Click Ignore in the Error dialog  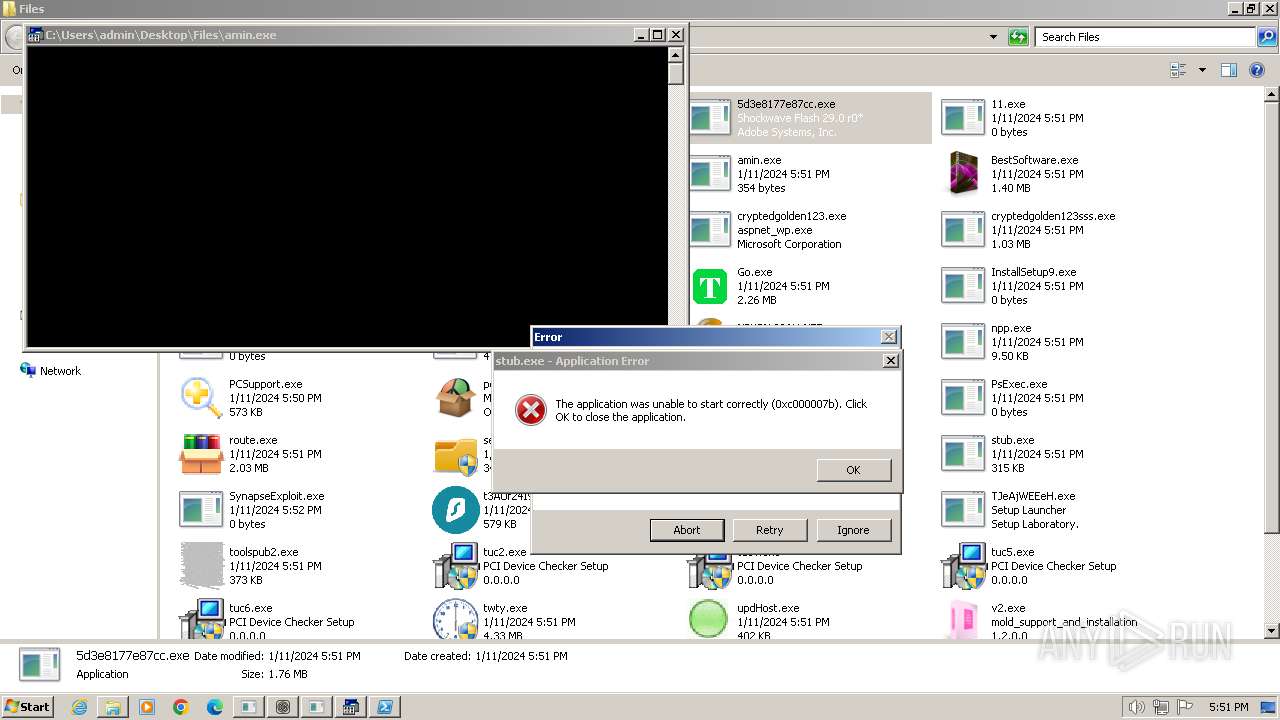853,530
